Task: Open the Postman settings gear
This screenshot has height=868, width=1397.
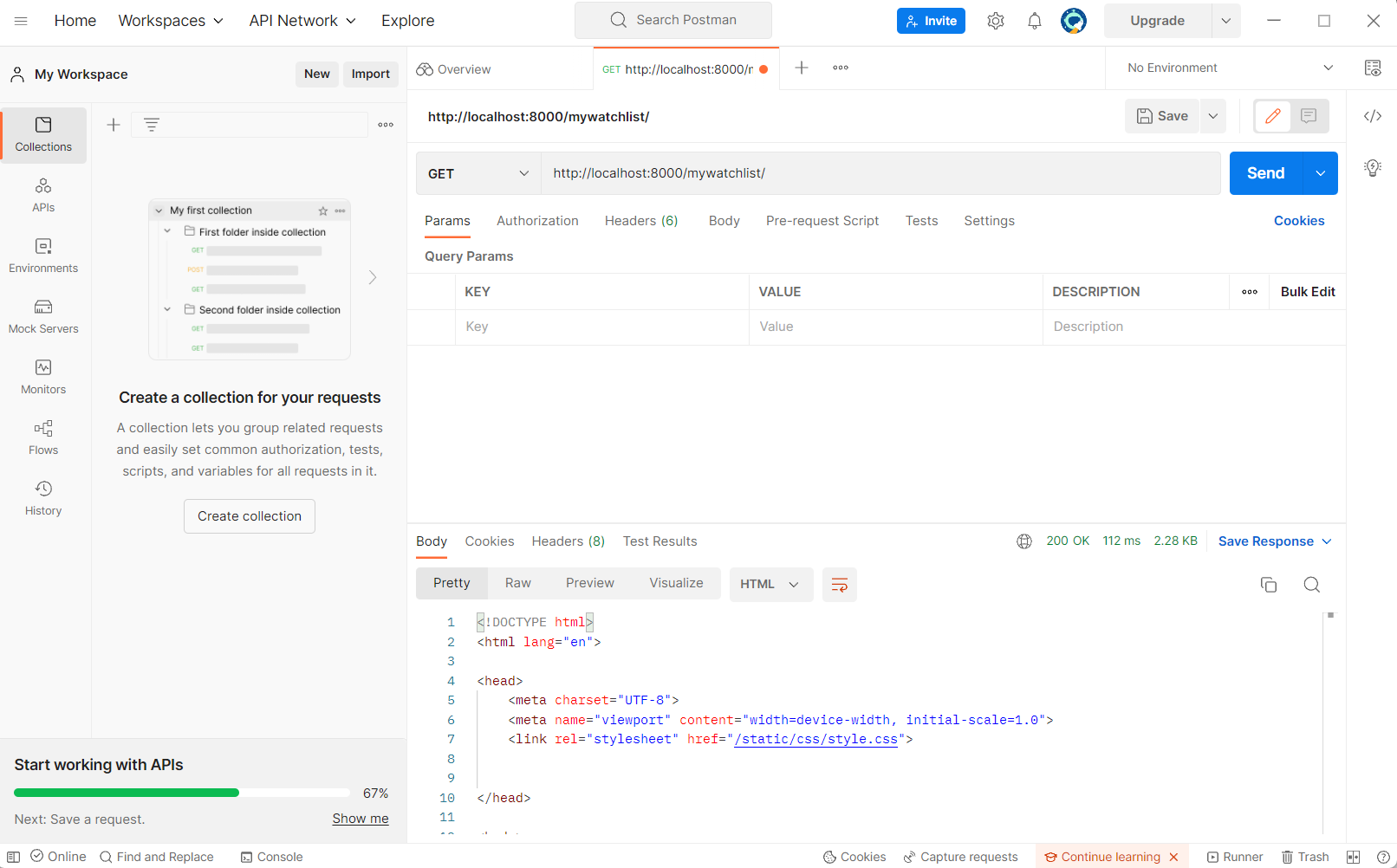Action: tap(995, 20)
